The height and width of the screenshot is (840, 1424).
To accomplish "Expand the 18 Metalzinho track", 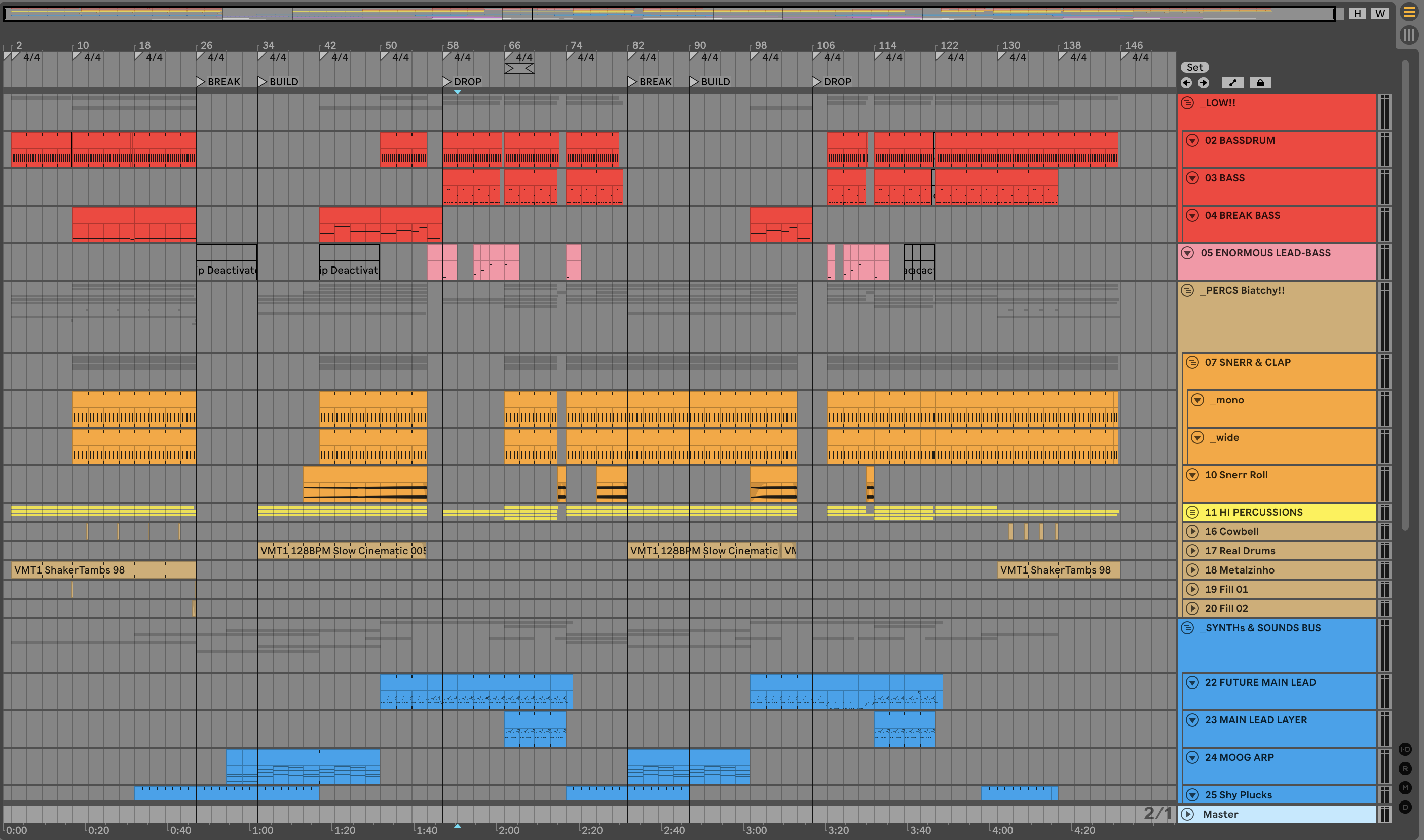I will [x=1192, y=570].
